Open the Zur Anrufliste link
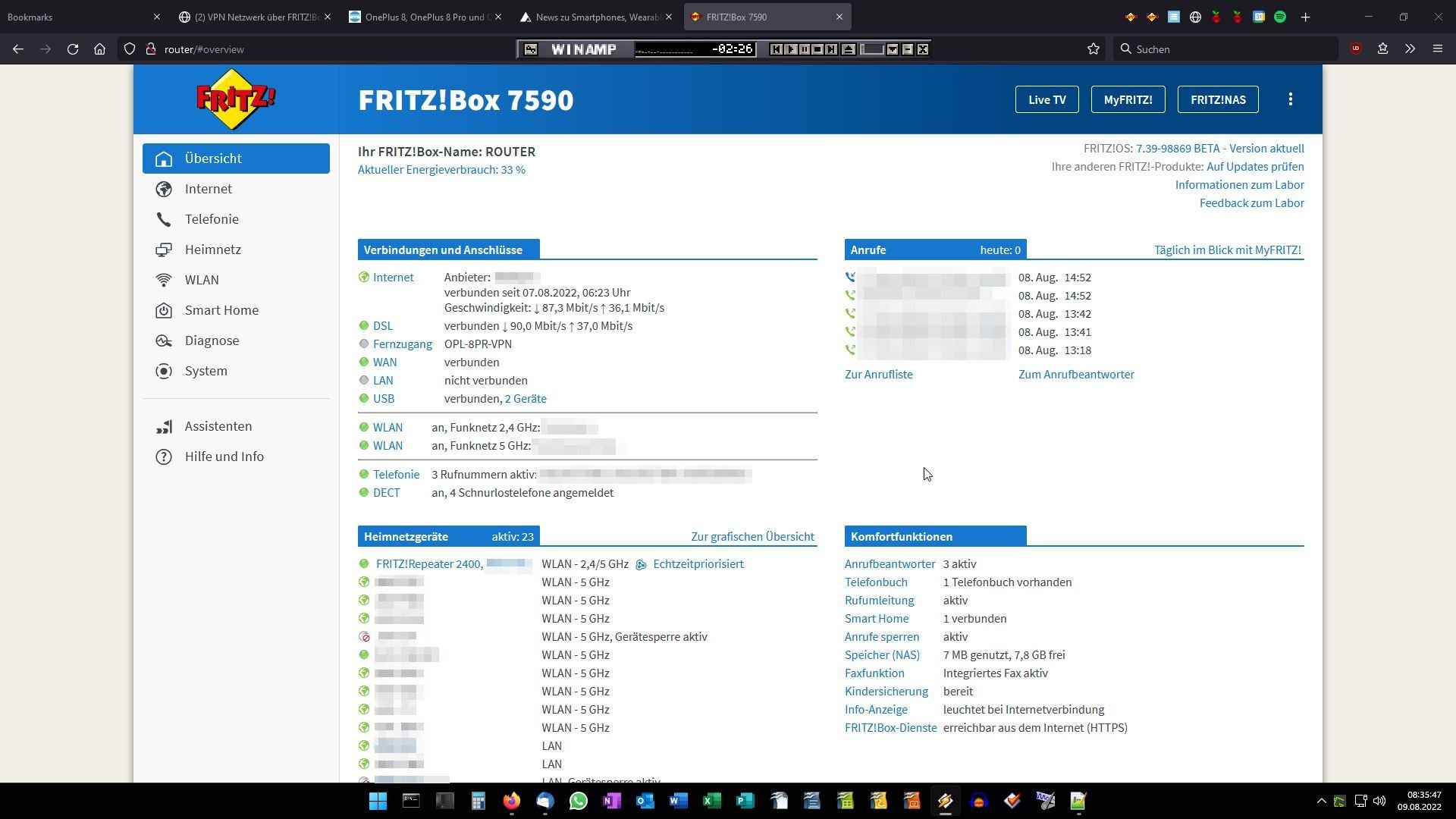Screen dimensions: 1456x819 pyautogui.click(x=878, y=375)
